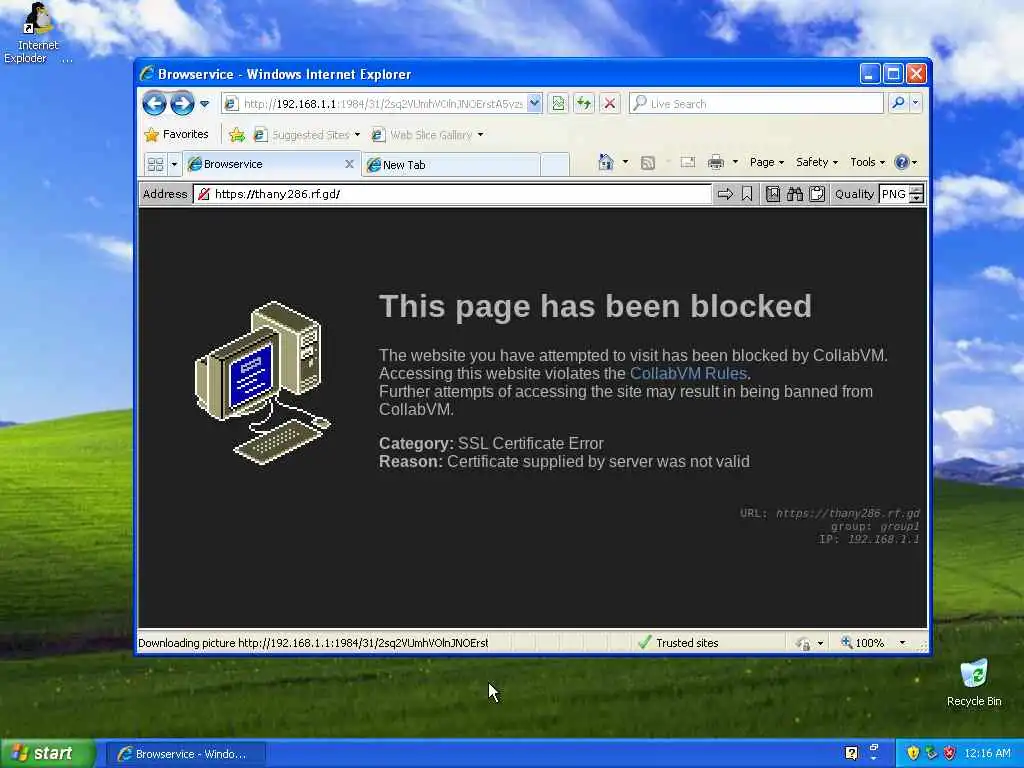Open the Page menu

tap(767, 162)
